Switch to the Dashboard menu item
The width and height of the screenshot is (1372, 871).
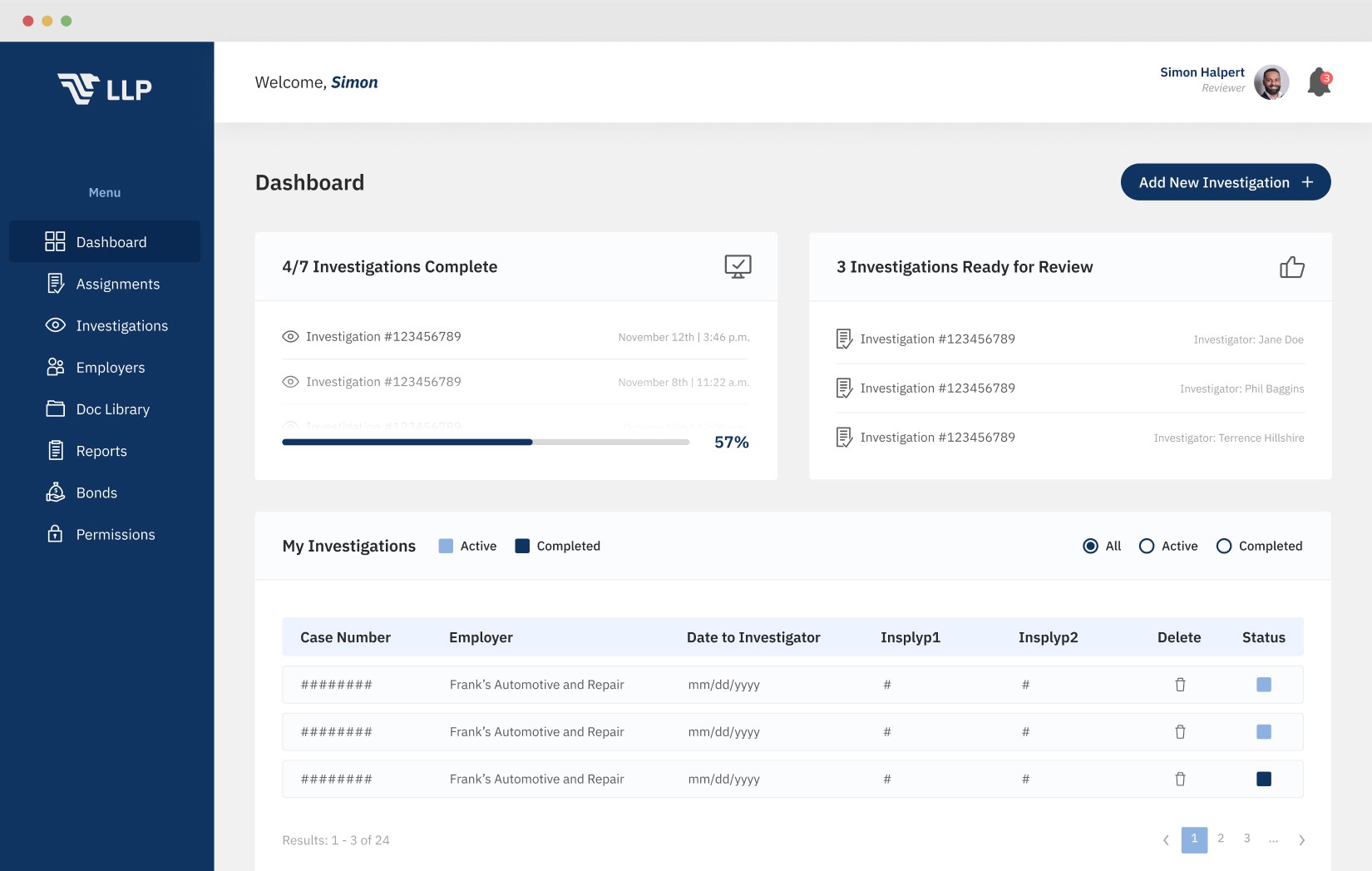pyautogui.click(x=111, y=242)
